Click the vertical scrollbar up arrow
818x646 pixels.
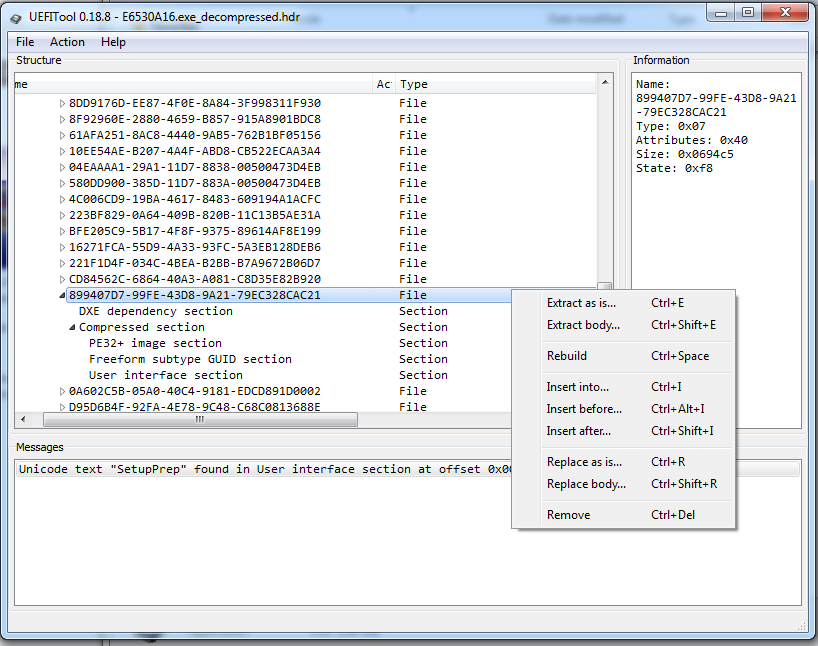tap(605, 82)
